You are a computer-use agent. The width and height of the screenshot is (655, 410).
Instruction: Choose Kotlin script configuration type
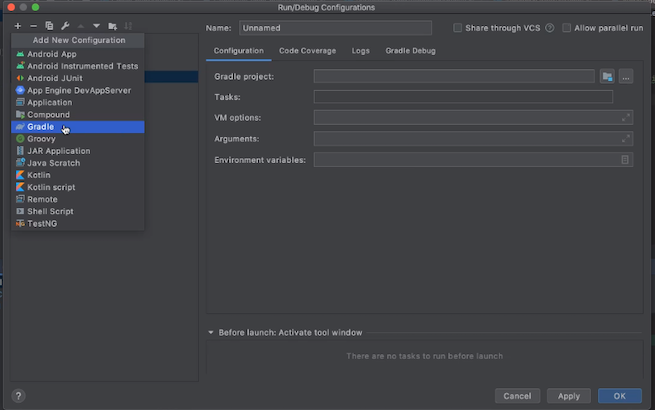click(50, 187)
